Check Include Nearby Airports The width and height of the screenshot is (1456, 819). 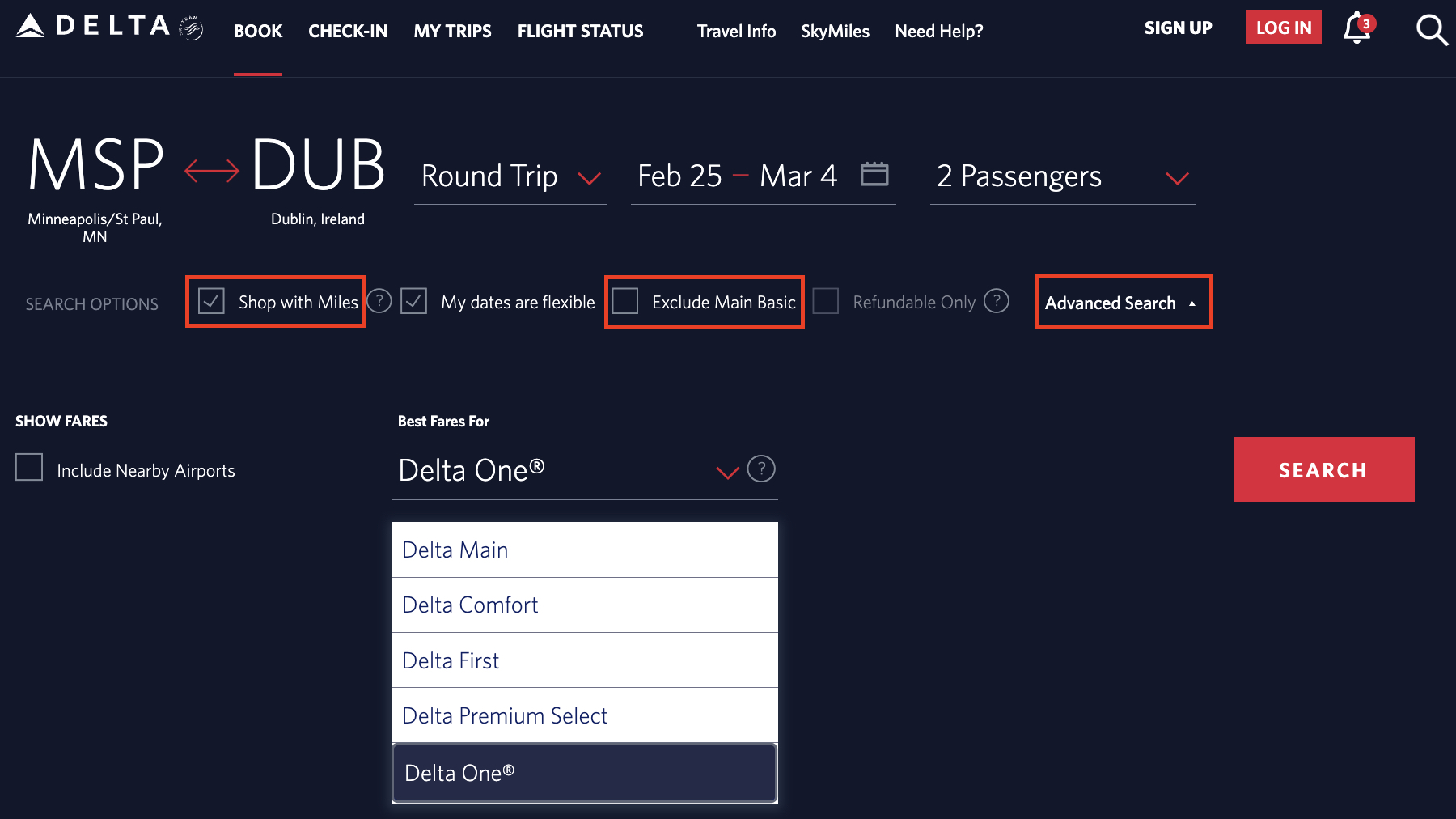(29, 468)
